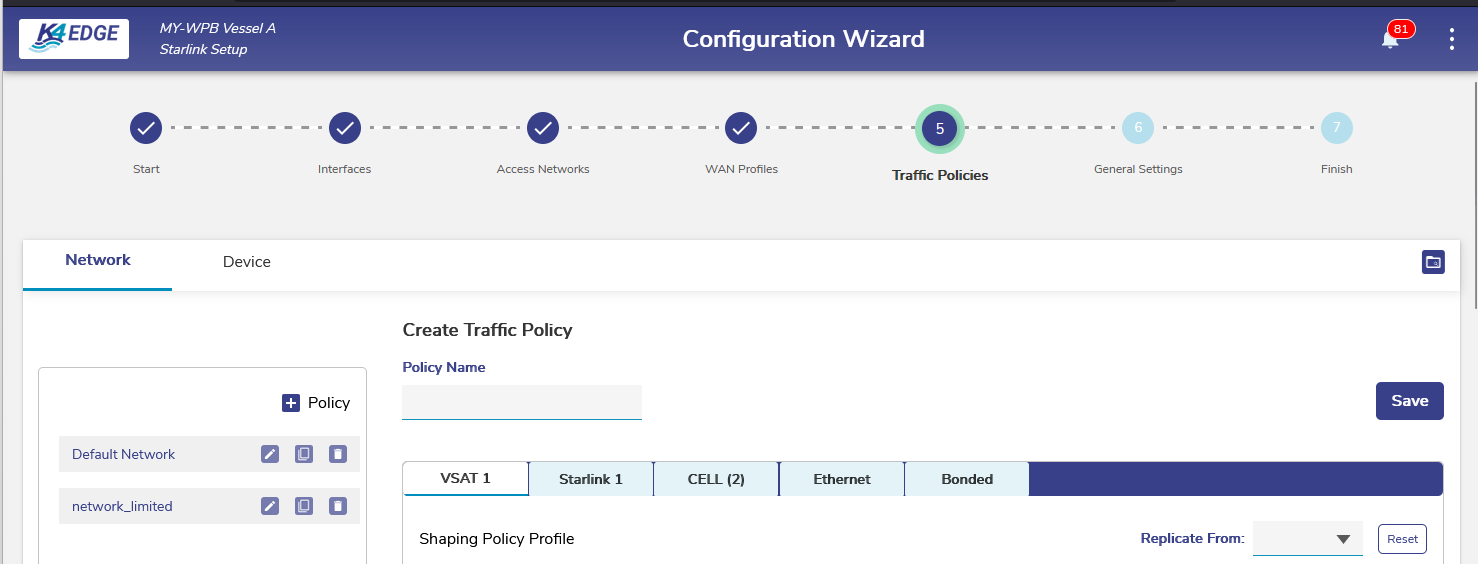Screen dimensions: 1478x564
Task: Open the three-dot options menu
Action: click(x=1452, y=40)
